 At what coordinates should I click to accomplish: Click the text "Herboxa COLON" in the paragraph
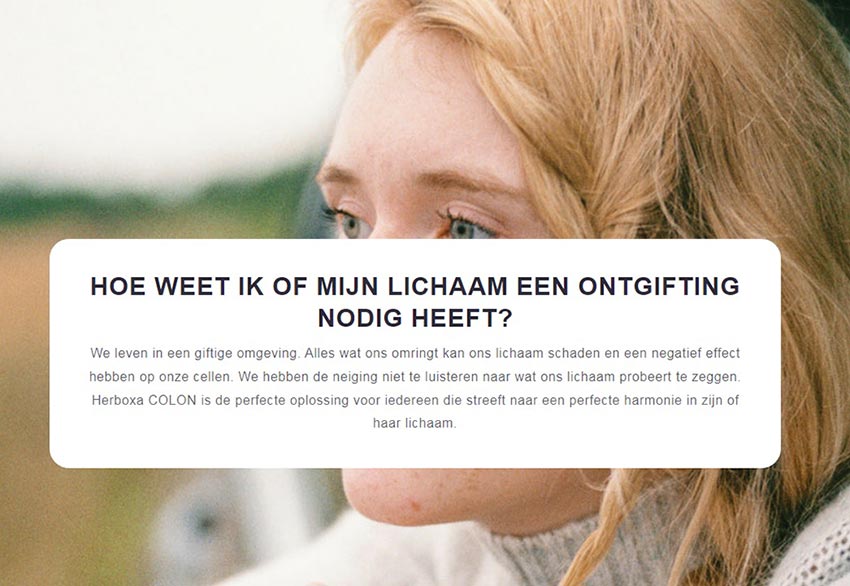pos(144,401)
